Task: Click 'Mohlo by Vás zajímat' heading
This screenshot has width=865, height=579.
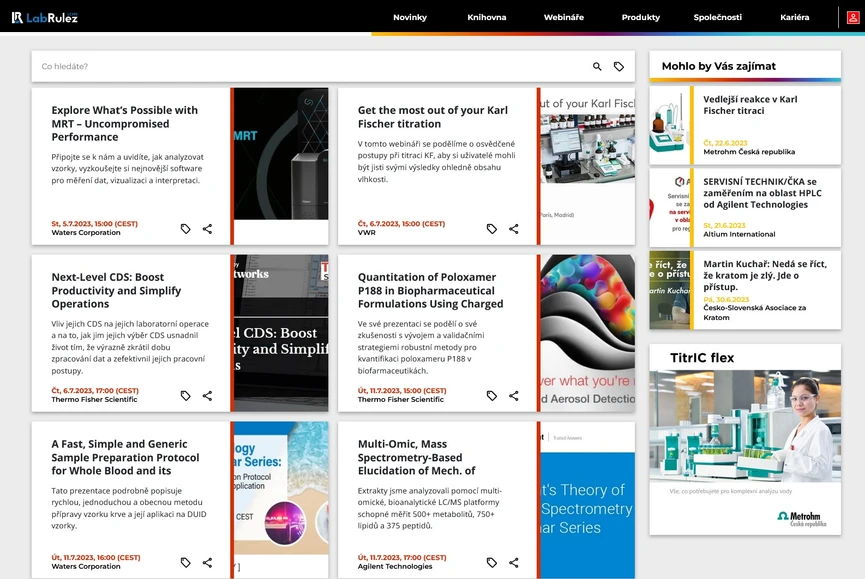Action: [719, 66]
